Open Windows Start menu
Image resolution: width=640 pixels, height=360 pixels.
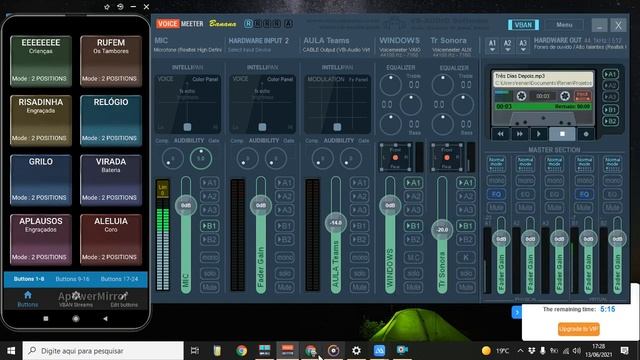click(x=11, y=351)
